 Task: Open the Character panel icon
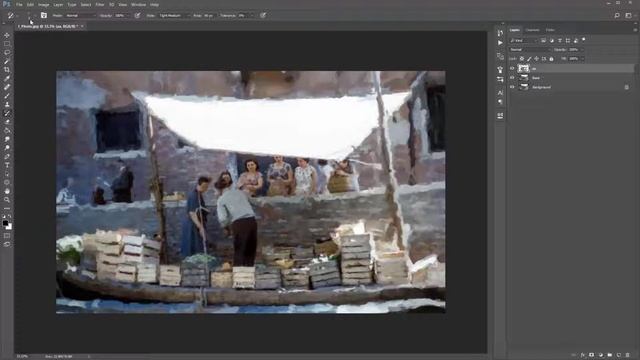click(500, 93)
